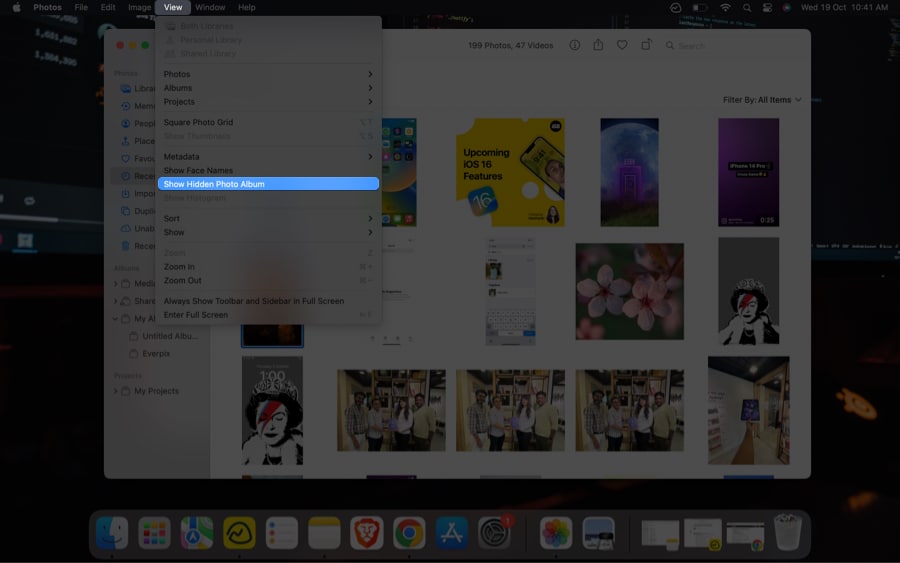Open the Metadata submenu

point(268,157)
